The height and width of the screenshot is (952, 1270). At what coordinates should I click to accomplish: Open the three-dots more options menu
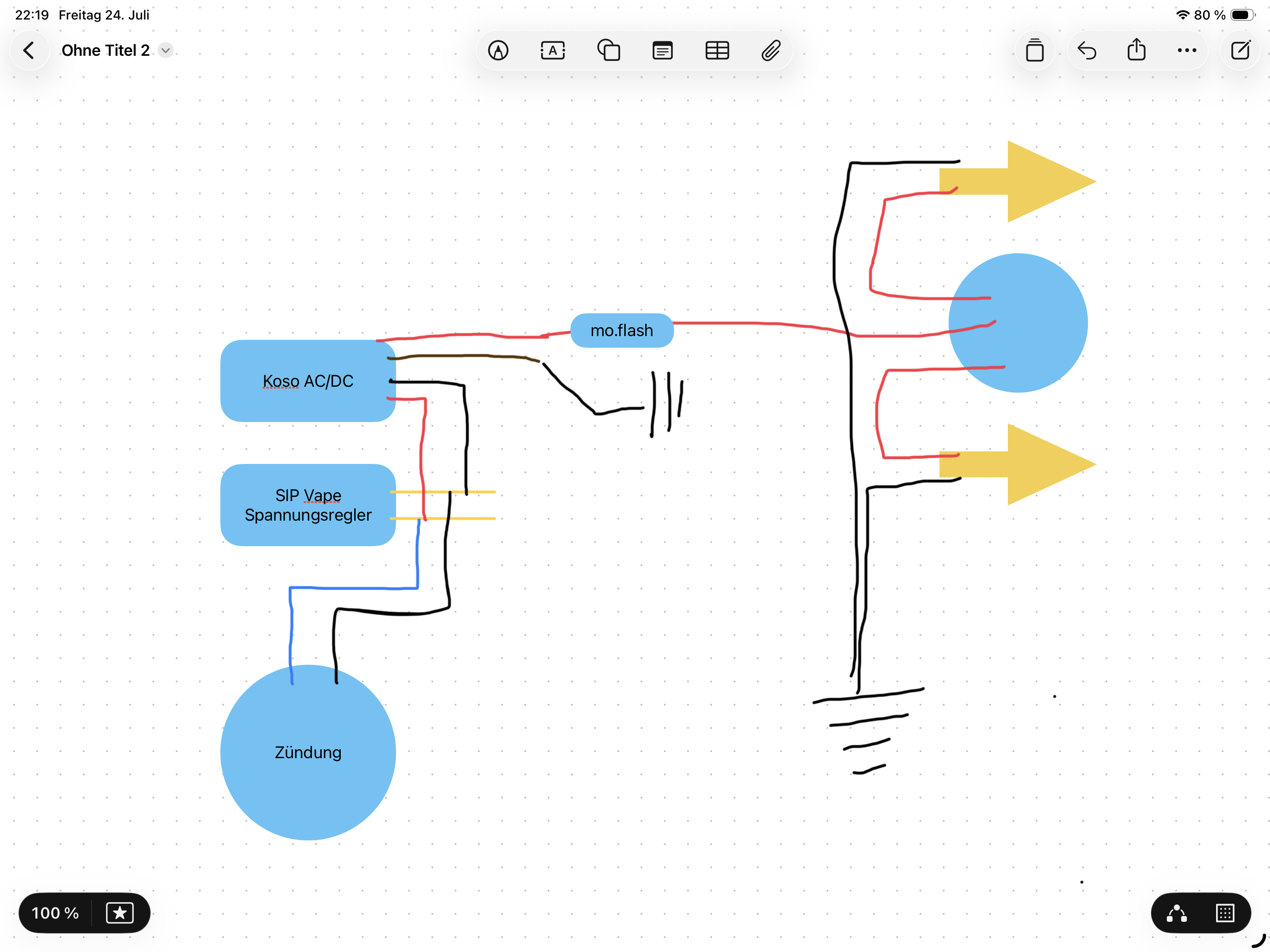point(1186,51)
